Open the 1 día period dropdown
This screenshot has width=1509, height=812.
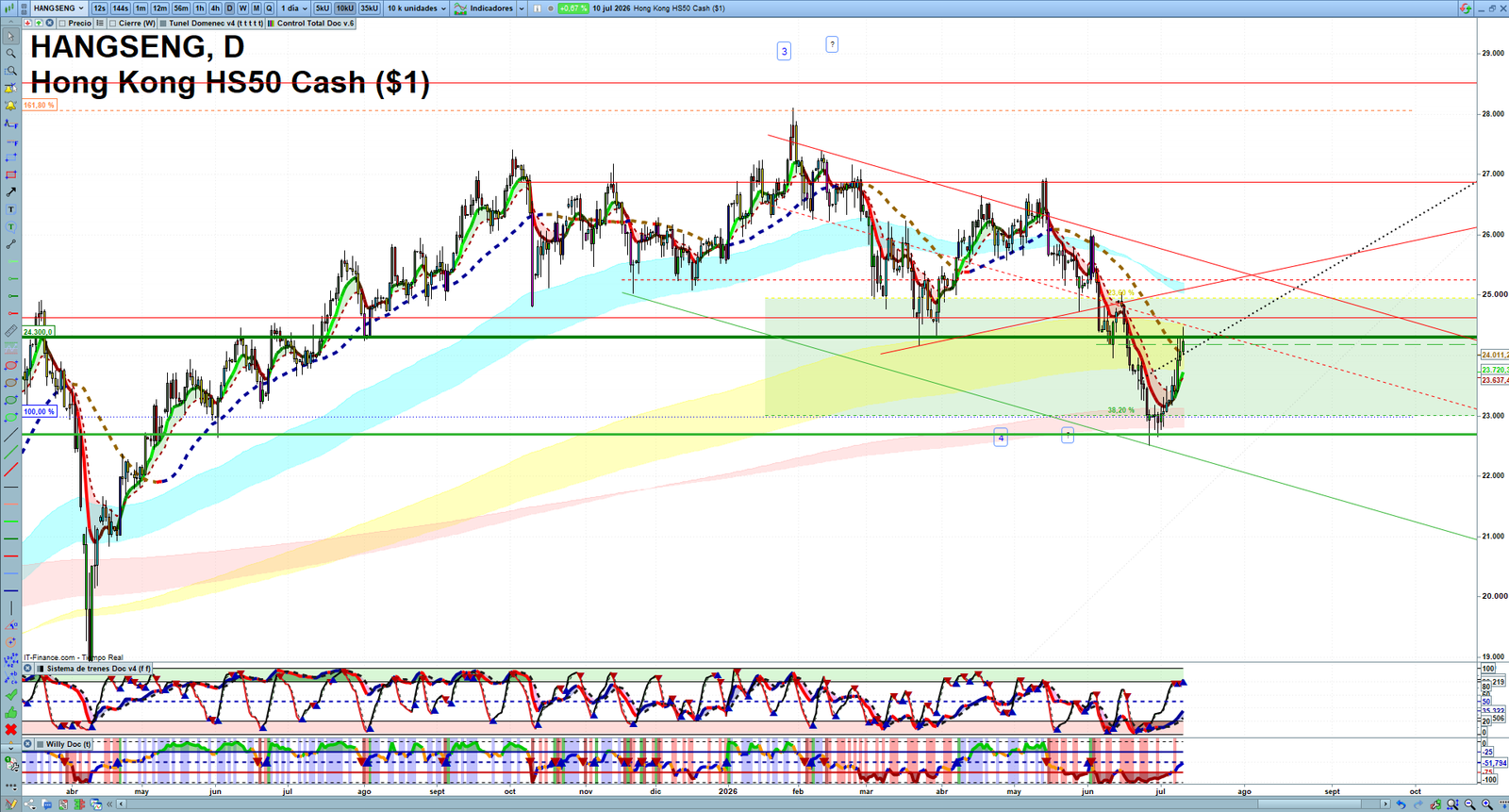tap(294, 8)
